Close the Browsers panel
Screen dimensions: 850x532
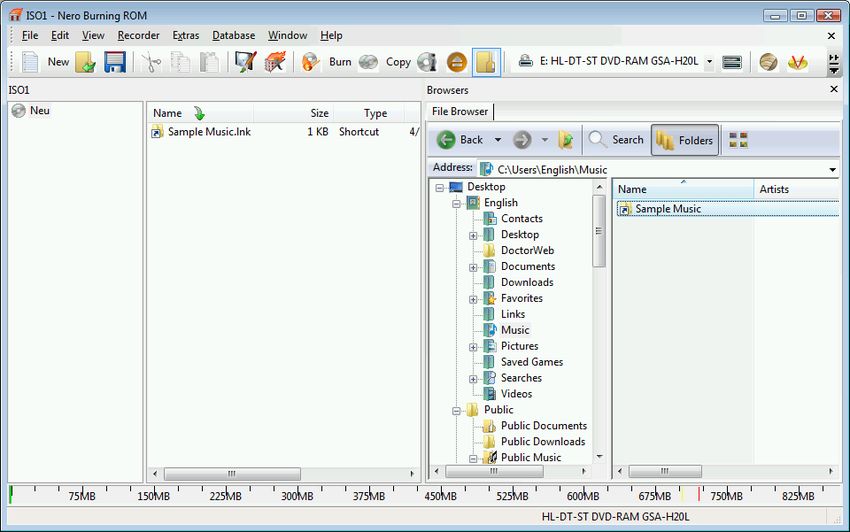(x=834, y=89)
